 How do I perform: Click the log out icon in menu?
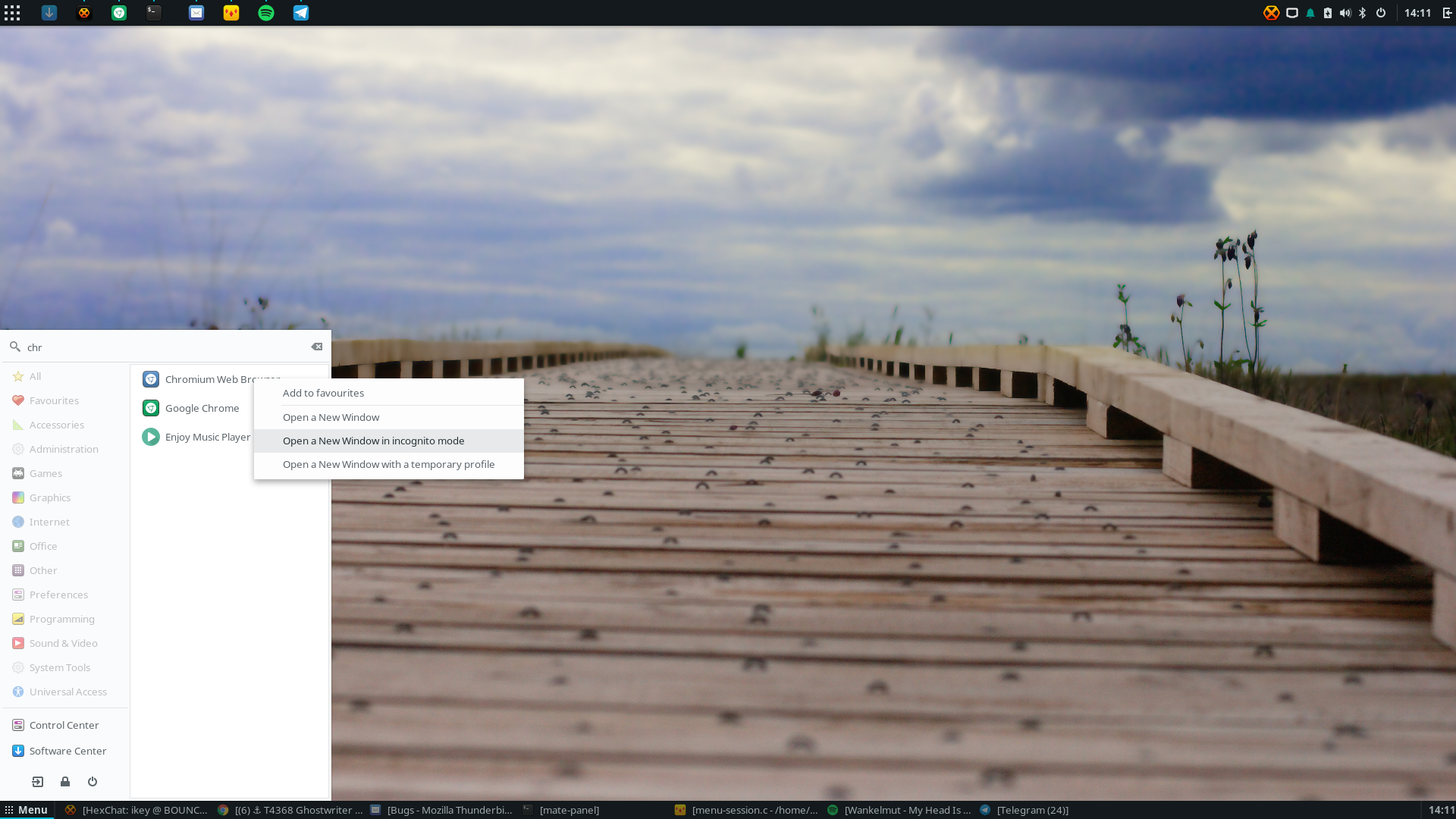click(x=38, y=782)
